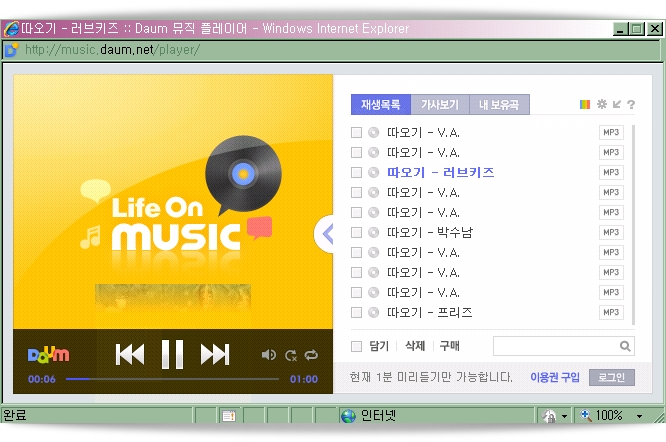Skip to the next track

(x=215, y=355)
